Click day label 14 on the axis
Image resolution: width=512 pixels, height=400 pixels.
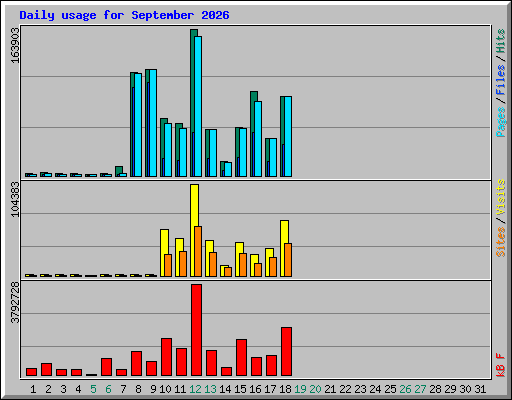(225, 389)
